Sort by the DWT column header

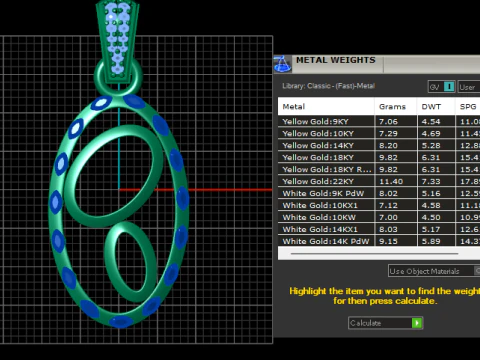click(x=436, y=107)
